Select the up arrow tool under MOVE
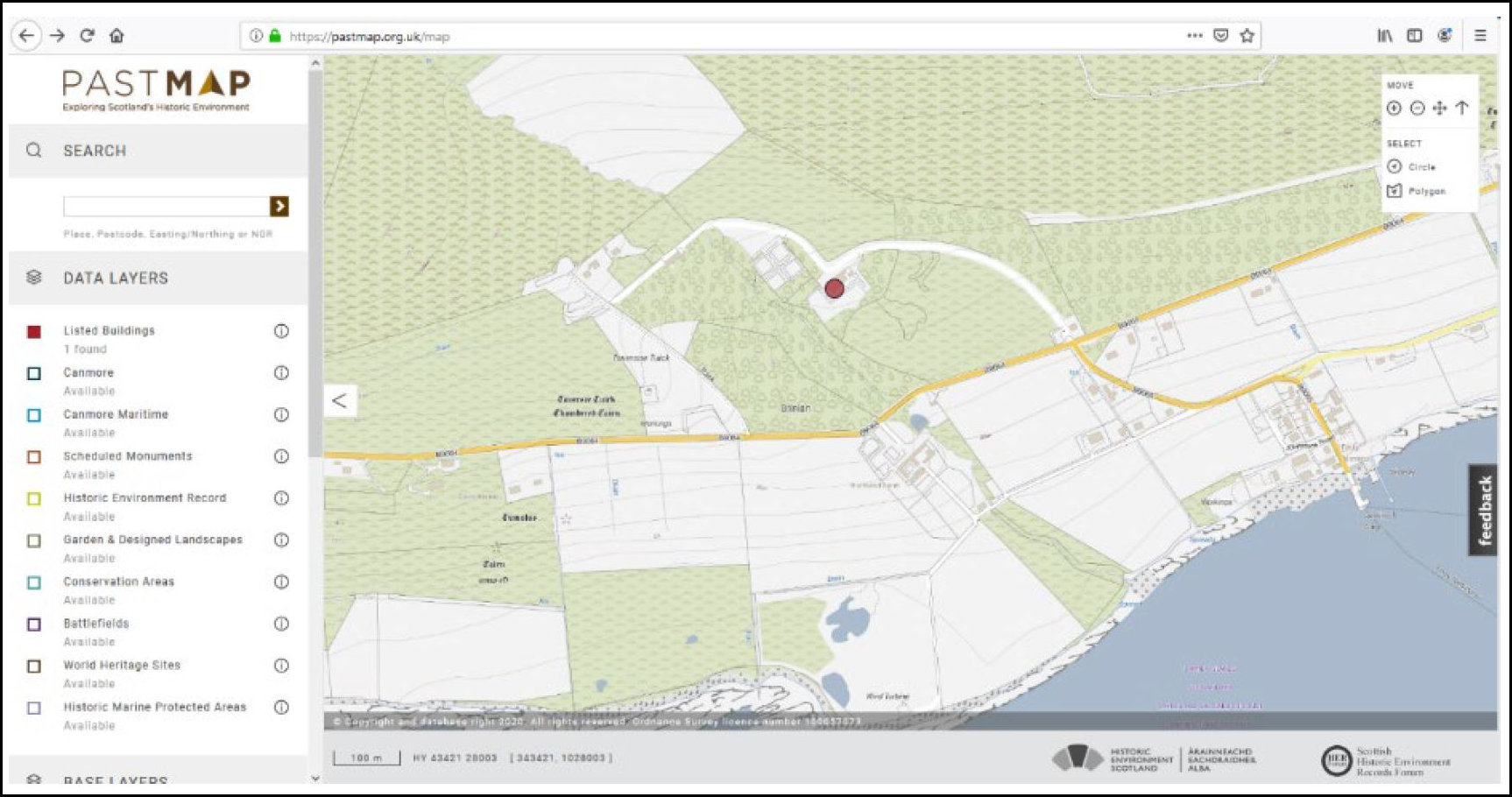 point(1462,107)
